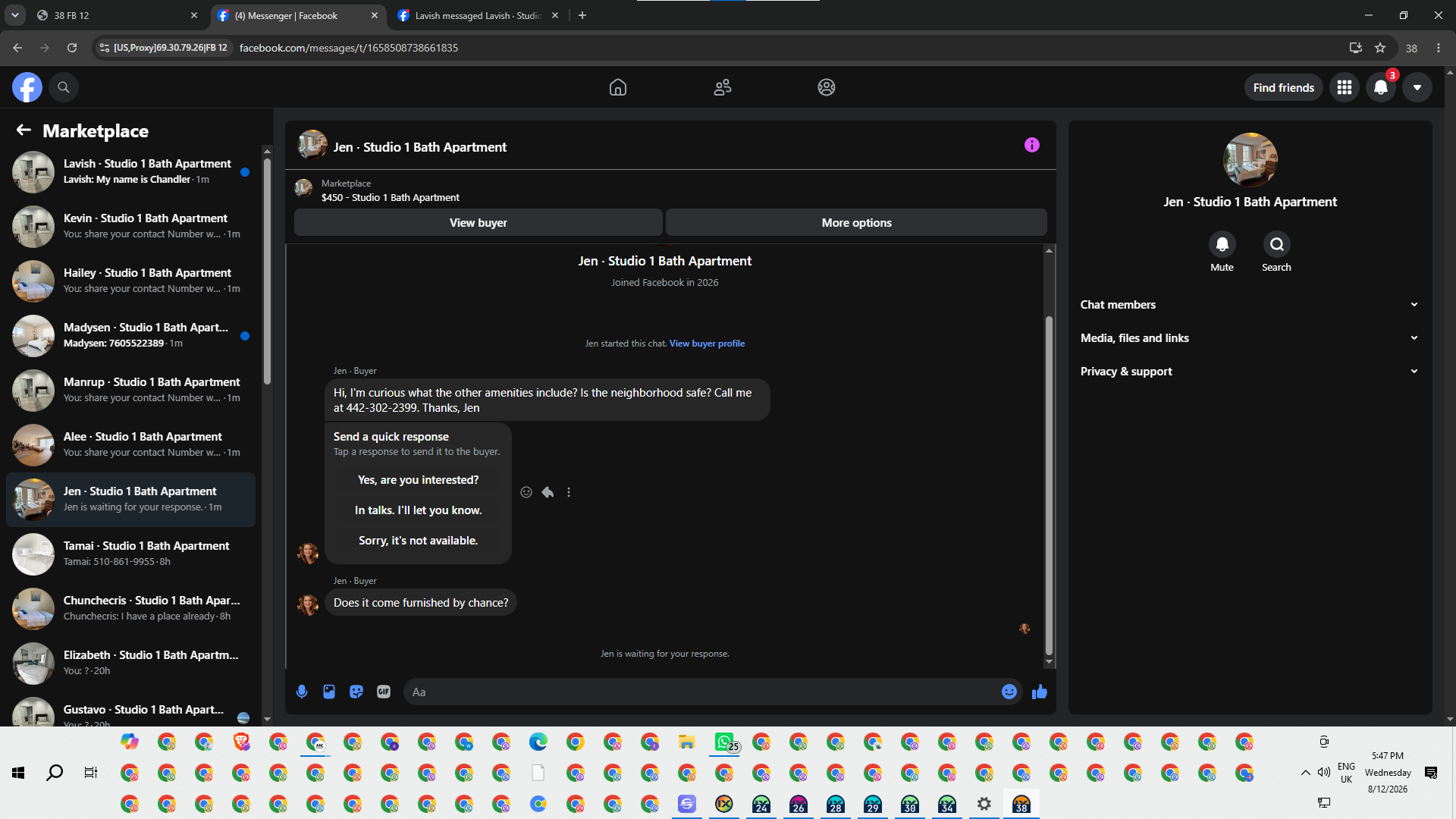Expand Media, files and links section

(x=1250, y=338)
